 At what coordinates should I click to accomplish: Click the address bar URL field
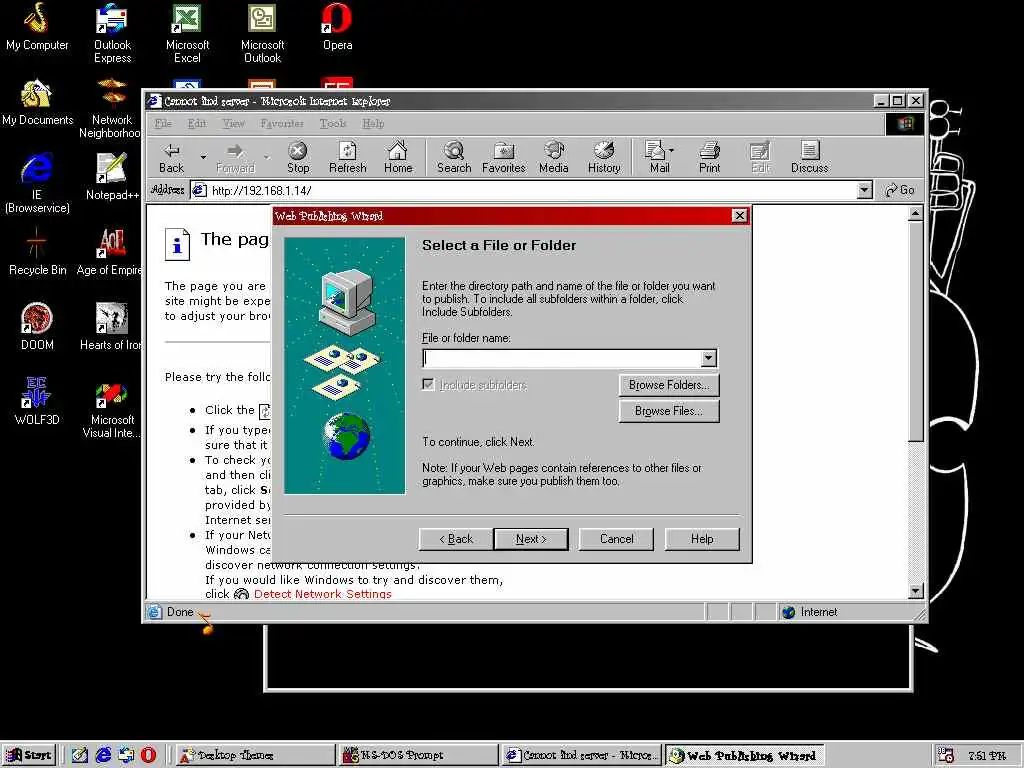(532, 190)
